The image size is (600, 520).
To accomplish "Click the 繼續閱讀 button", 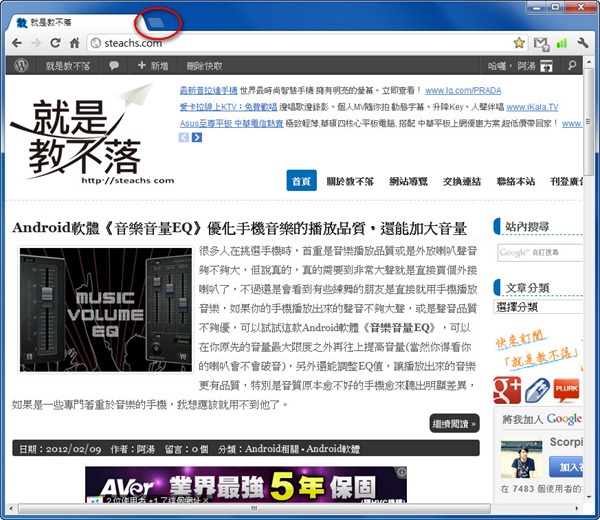I will pyautogui.click(x=454, y=423).
